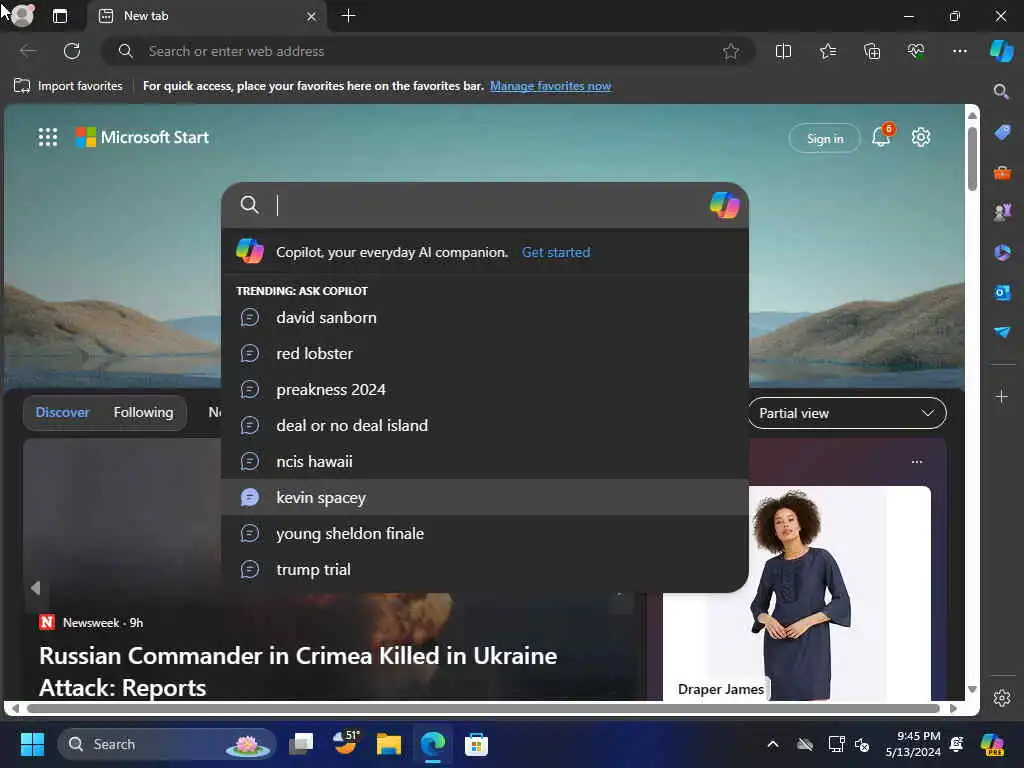Image resolution: width=1024 pixels, height=768 pixels.
Task: Open the Shopping tag sidebar icon
Action: (x=1002, y=133)
